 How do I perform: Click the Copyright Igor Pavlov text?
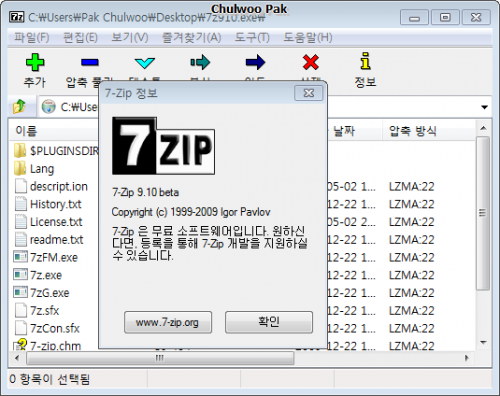191,212
